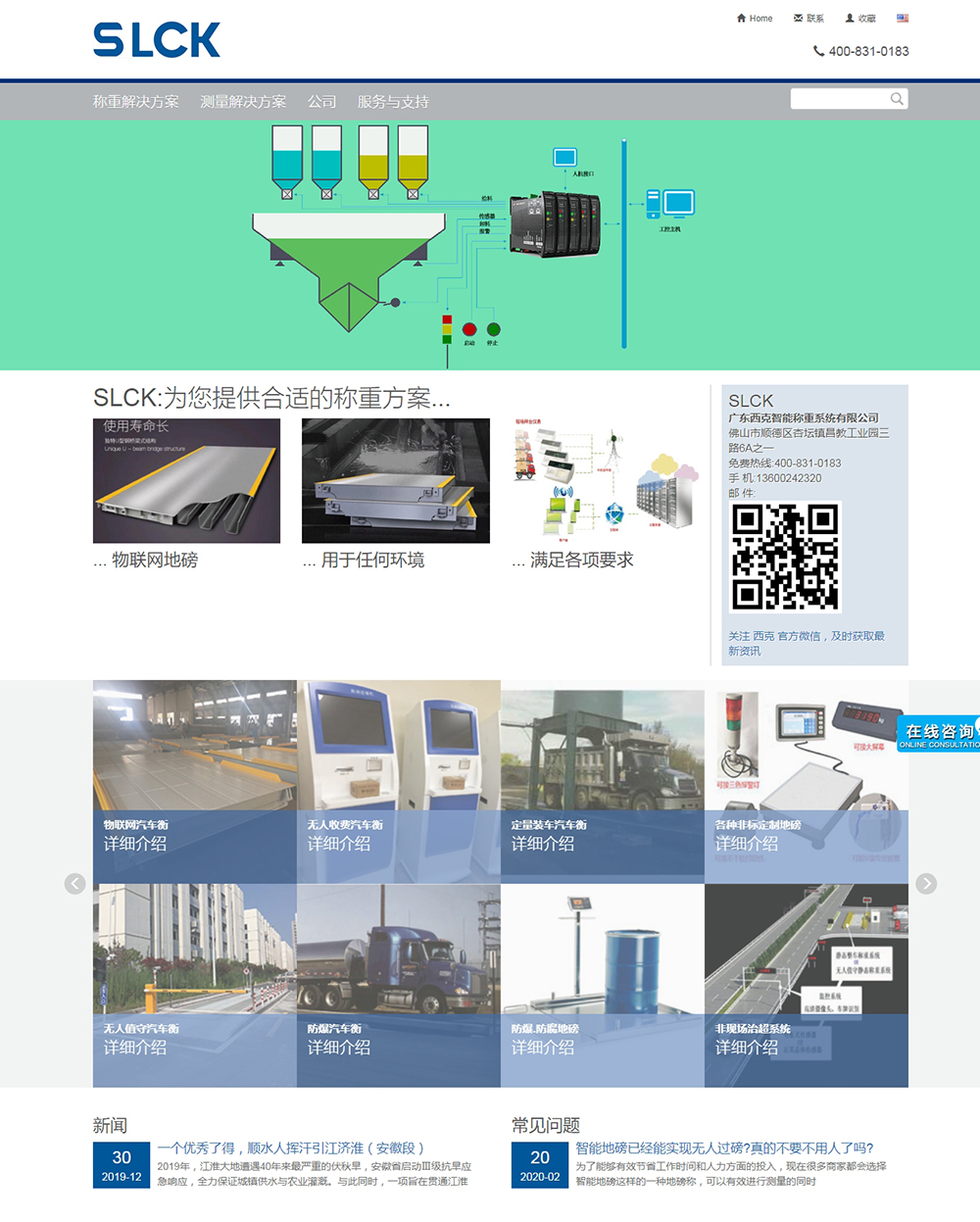Switch language with the US flag icon
Image resolution: width=980 pixels, height=1222 pixels.
pyautogui.click(x=903, y=19)
